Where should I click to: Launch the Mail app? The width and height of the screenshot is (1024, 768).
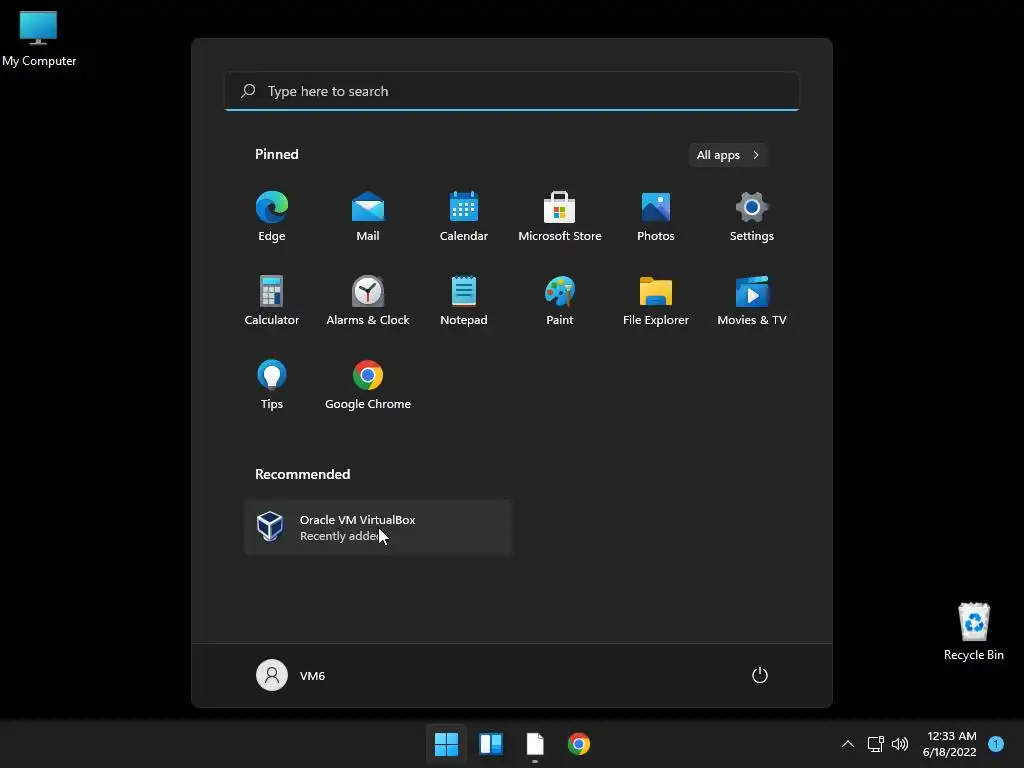tap(368, 216)
